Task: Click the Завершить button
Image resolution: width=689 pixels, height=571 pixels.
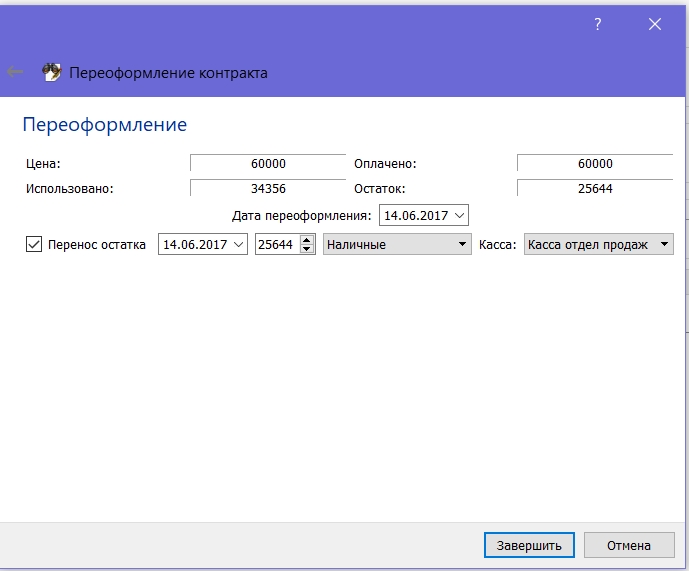Action: [x=529, y=545]
